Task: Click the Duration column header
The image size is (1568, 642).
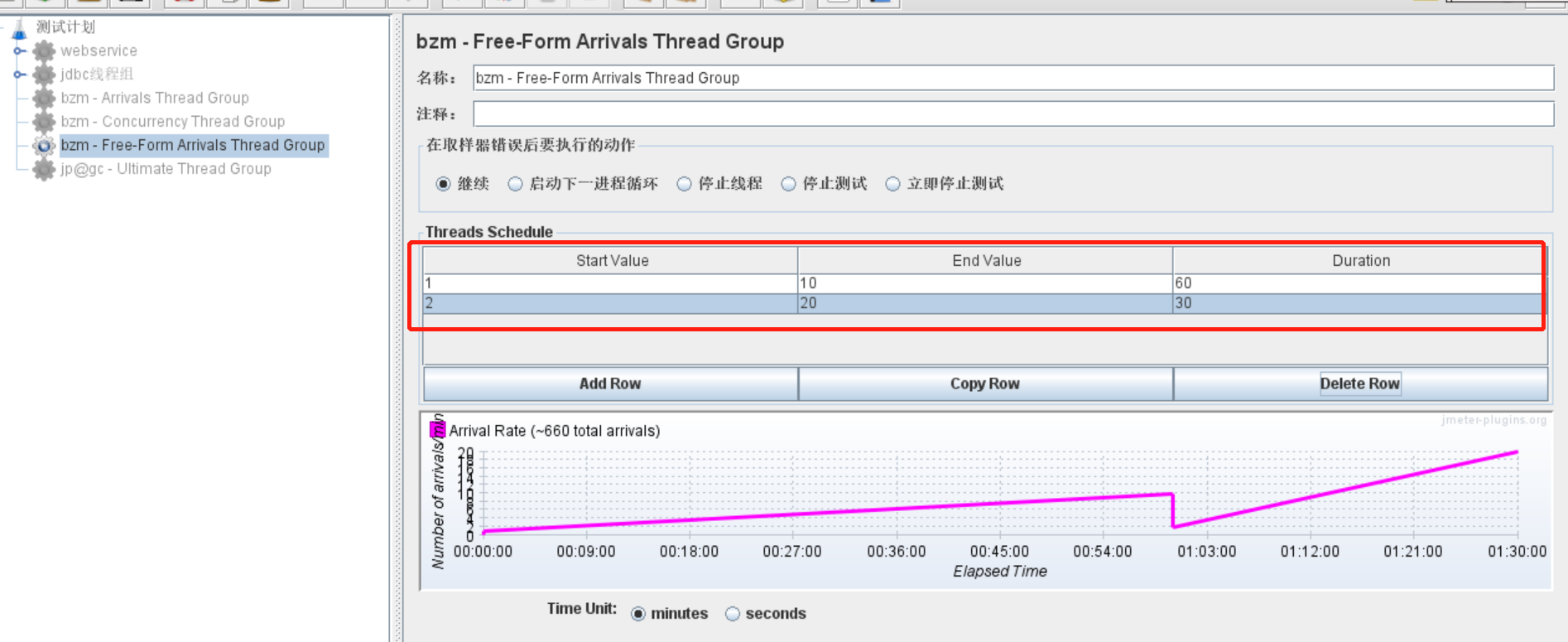Action: point(1359,260)
